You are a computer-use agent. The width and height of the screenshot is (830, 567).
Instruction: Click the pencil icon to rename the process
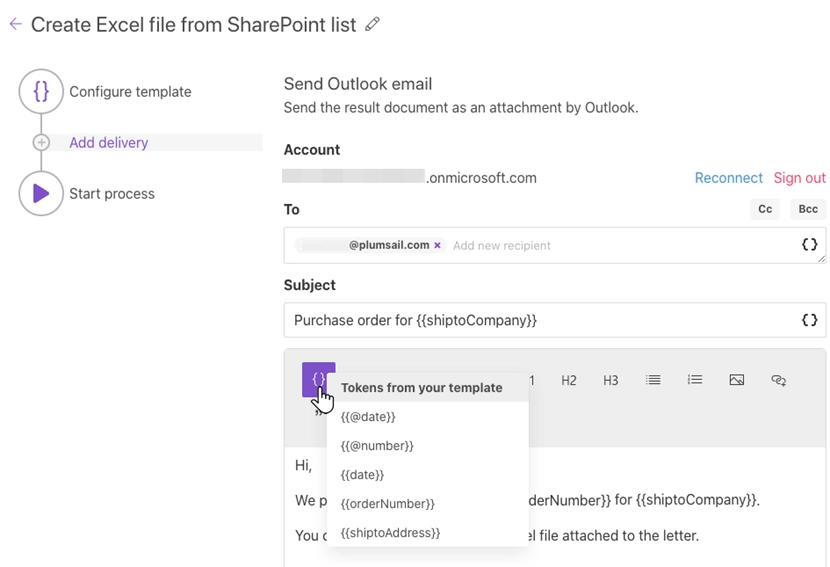click(373, 25)
